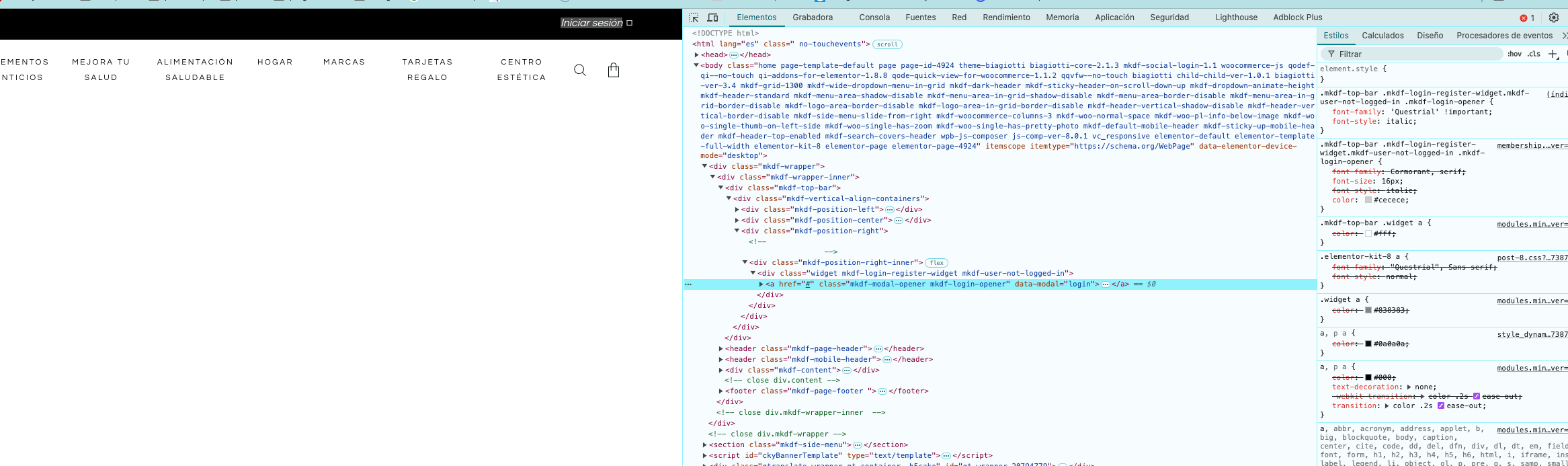Open the DevTools settings gear
Screen dimensions: 1568x466
[1554, 17]
